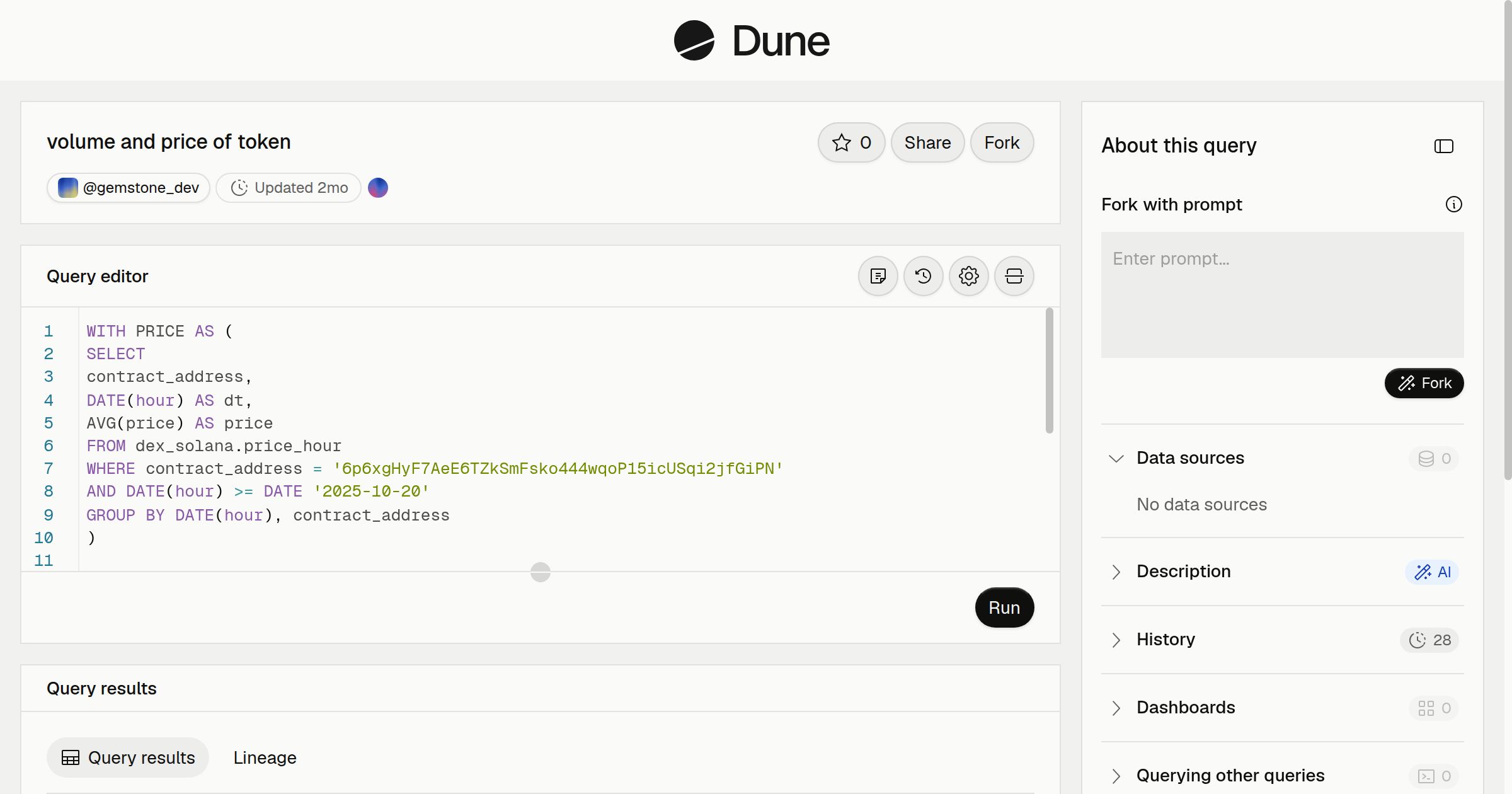Generate a description with the AI badge
This screenshot has height=794, width=1512.
[1432, 572]
